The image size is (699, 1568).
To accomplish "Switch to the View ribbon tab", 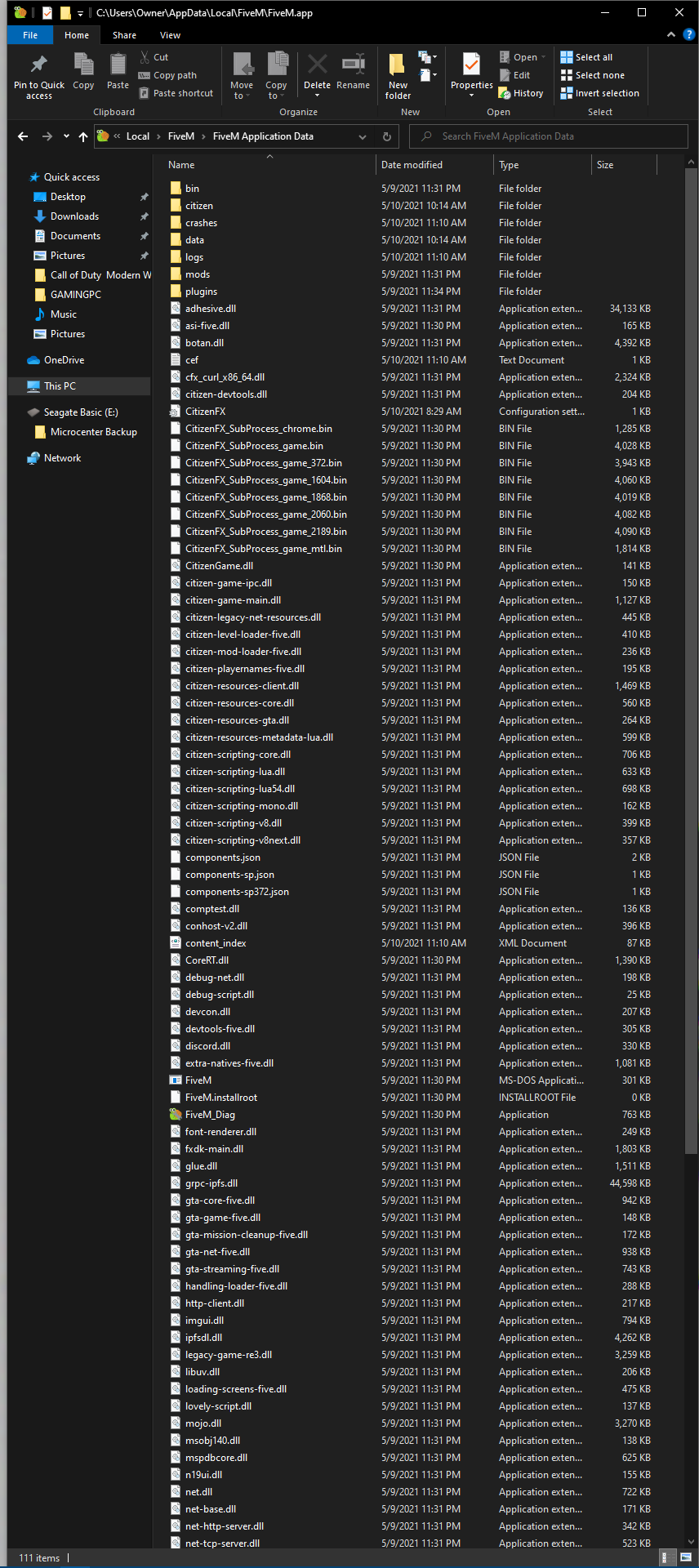I will click(x=170, y=35).
